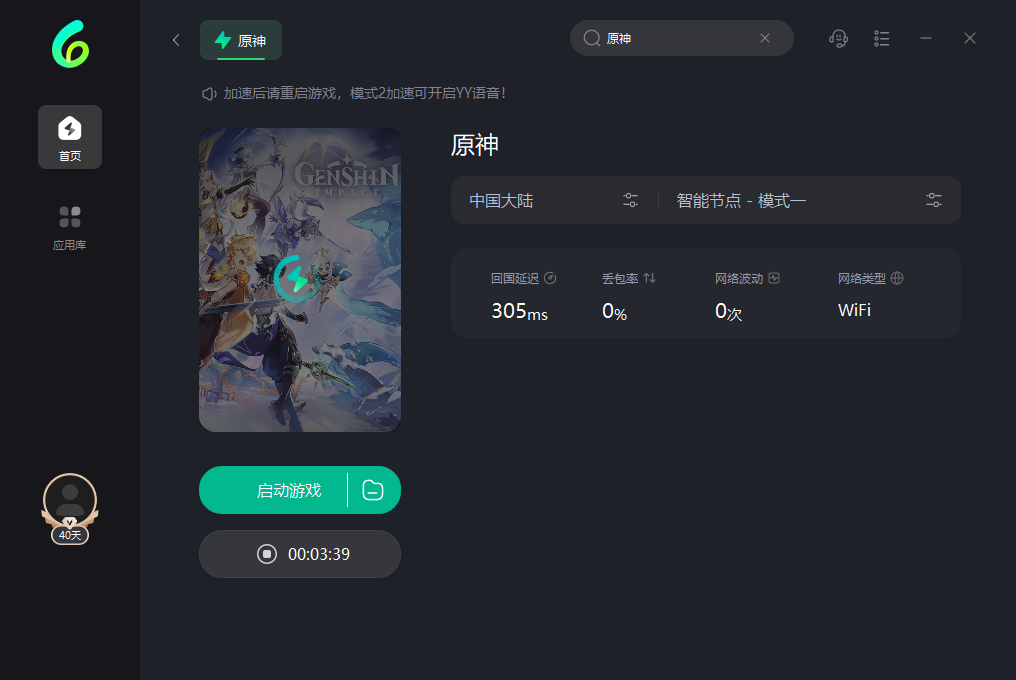Viewport: 1016px width, 680px height.
Task: Click the 启动游戏 button
Action: pos(273,490)
